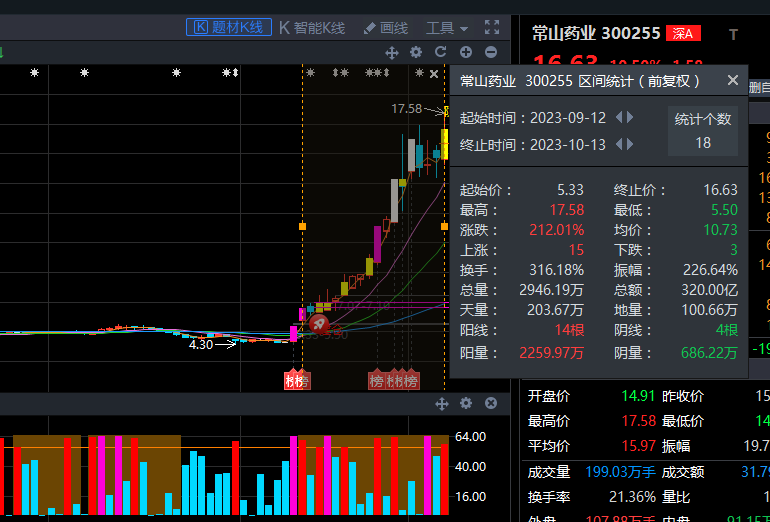Select end date 2023-10-13 field
The height and width of the screenshot is (522, 770).
pos(568,145)
